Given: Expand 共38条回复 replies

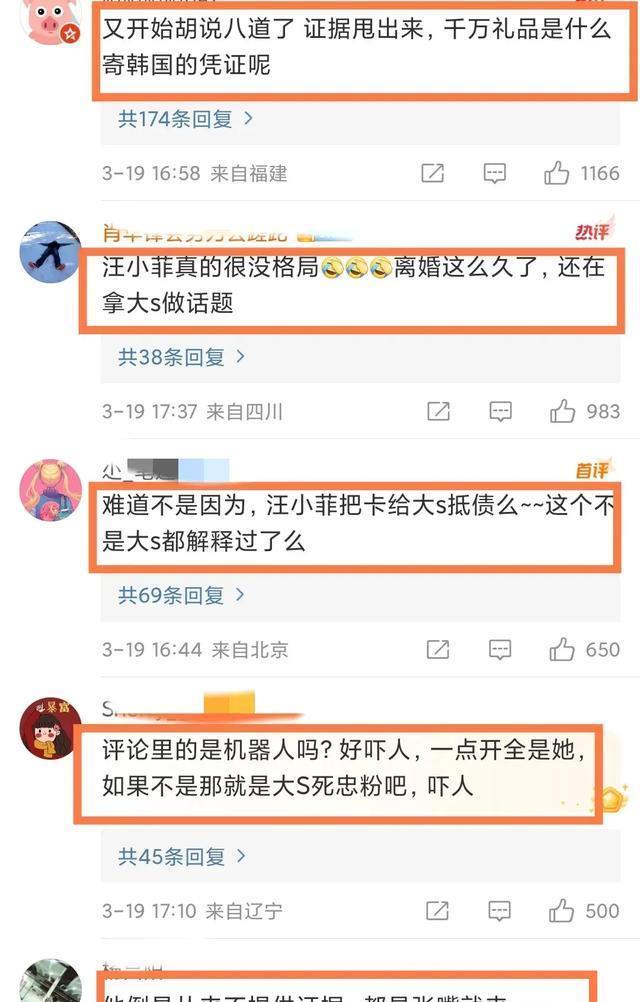Looking at the screenshot, I should (x=181, y=357).
